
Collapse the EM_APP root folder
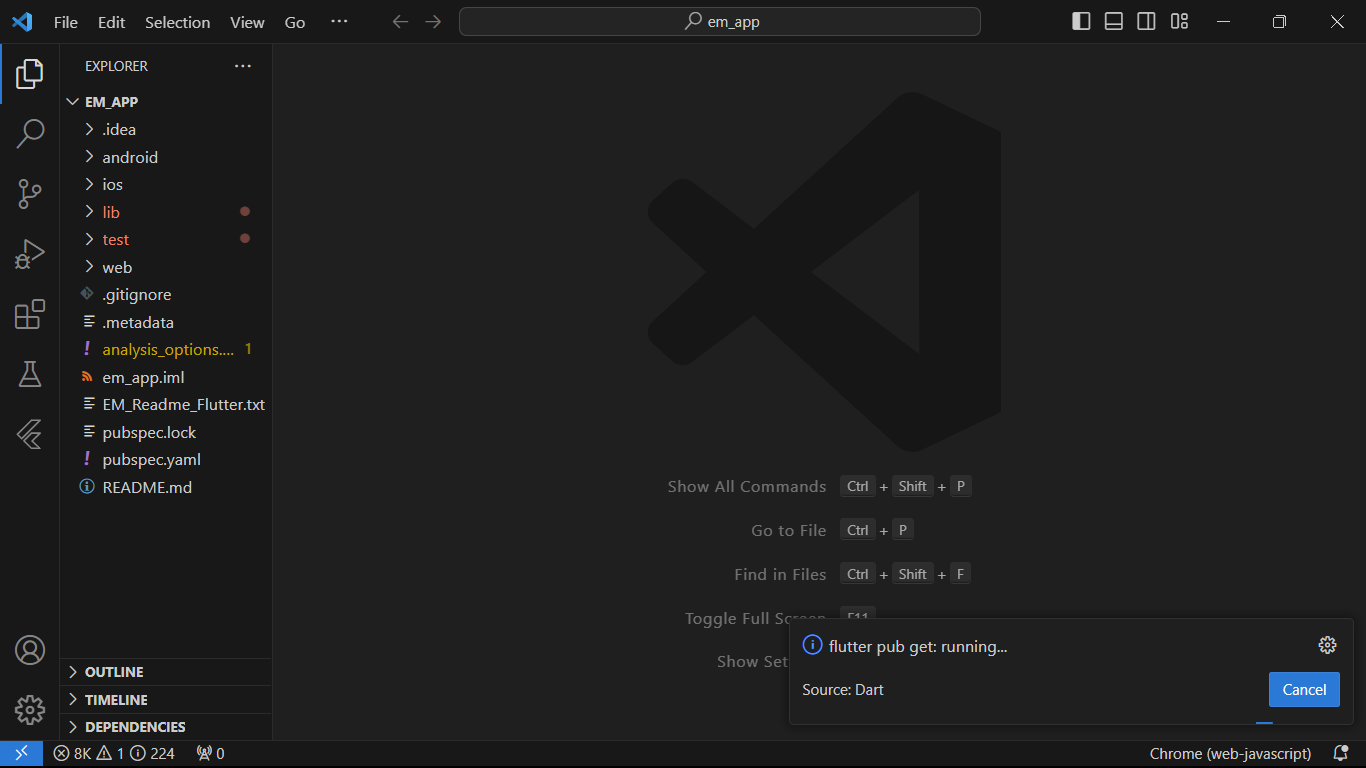pos(166,102)
